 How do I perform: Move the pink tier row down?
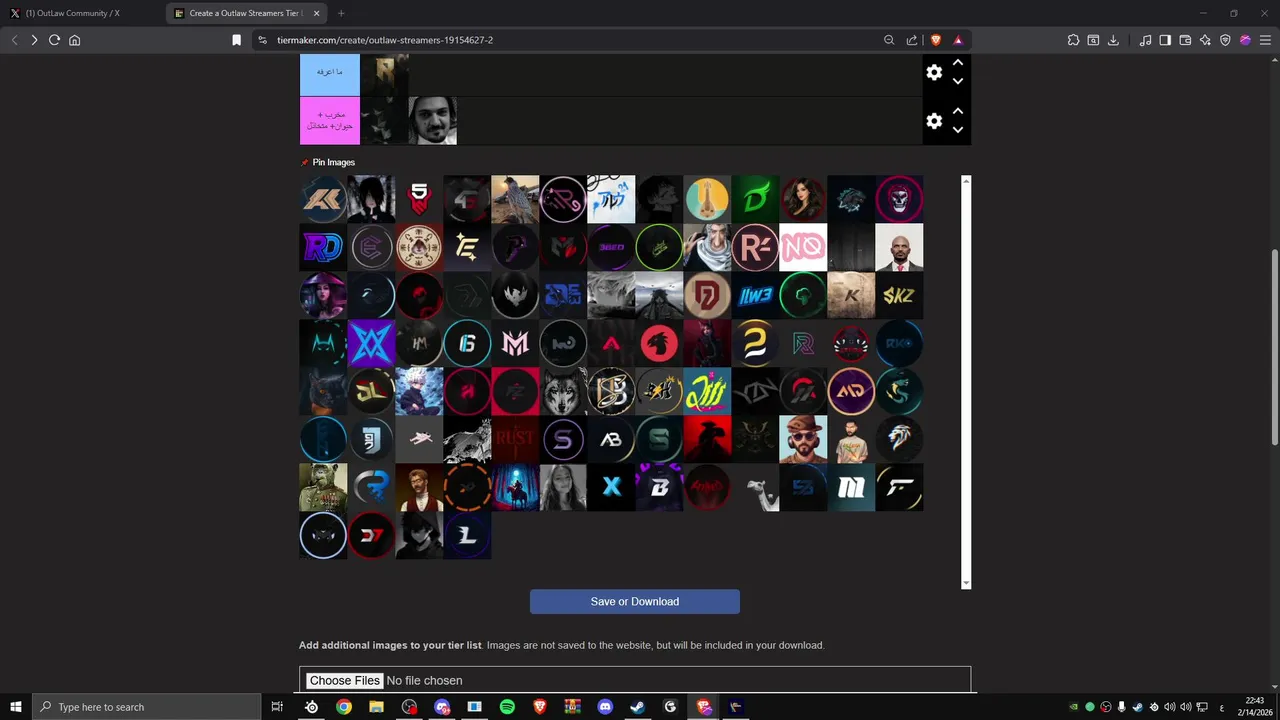pos(958,130)
